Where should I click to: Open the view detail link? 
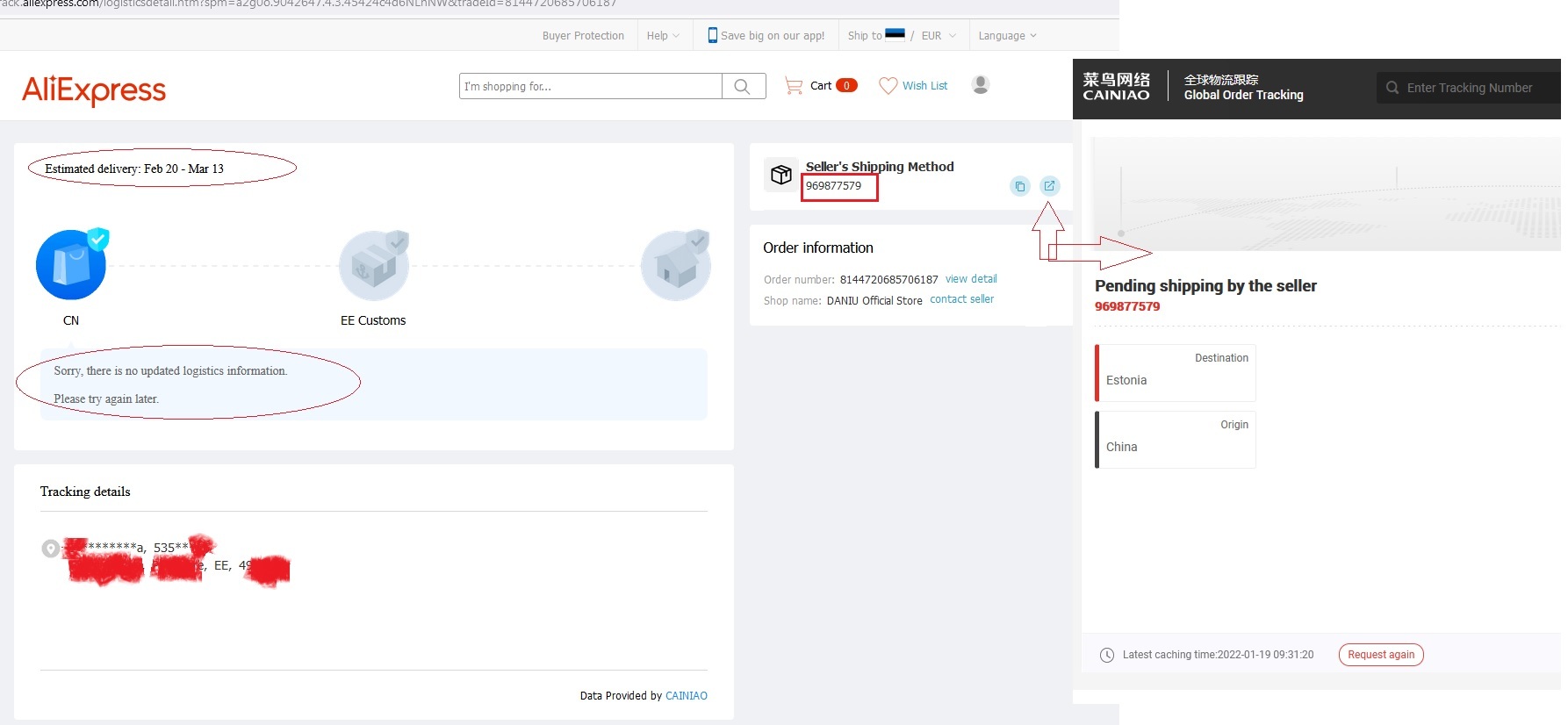tap(971, 279)
